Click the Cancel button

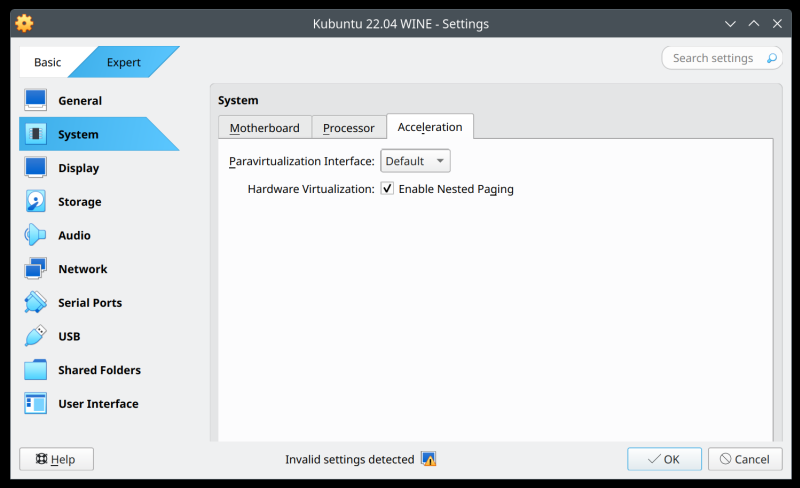tap(745, 459)
